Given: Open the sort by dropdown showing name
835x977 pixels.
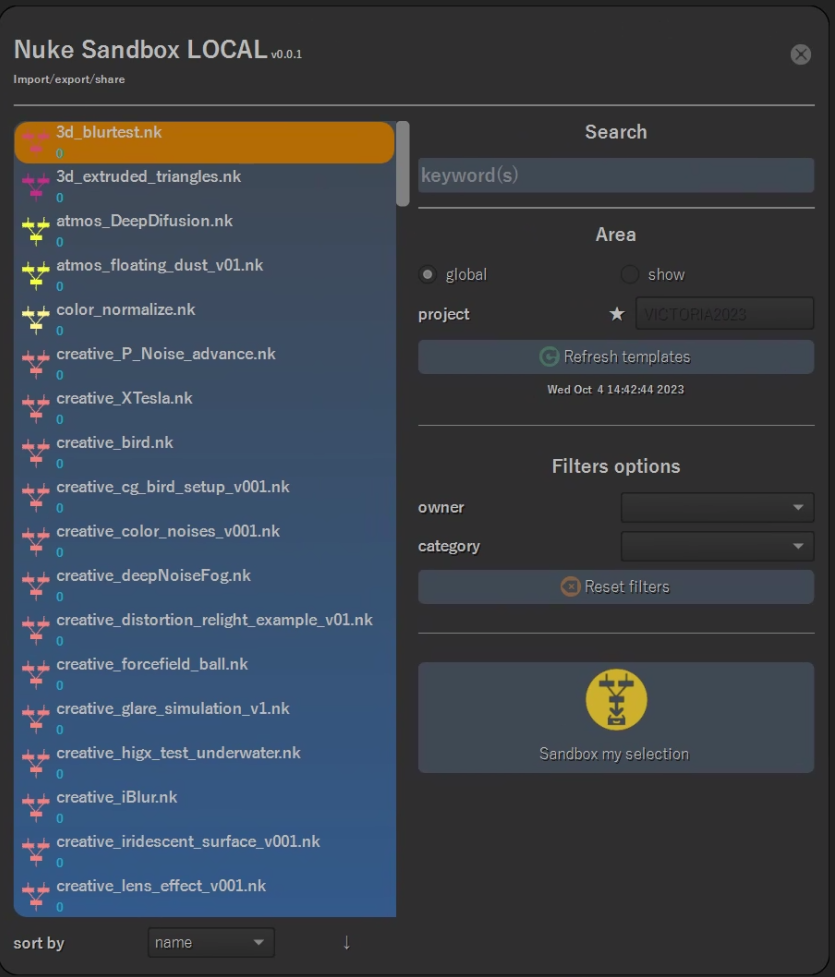Looking at the screenshot, I should pyautogui.click(x=210, y=942).
